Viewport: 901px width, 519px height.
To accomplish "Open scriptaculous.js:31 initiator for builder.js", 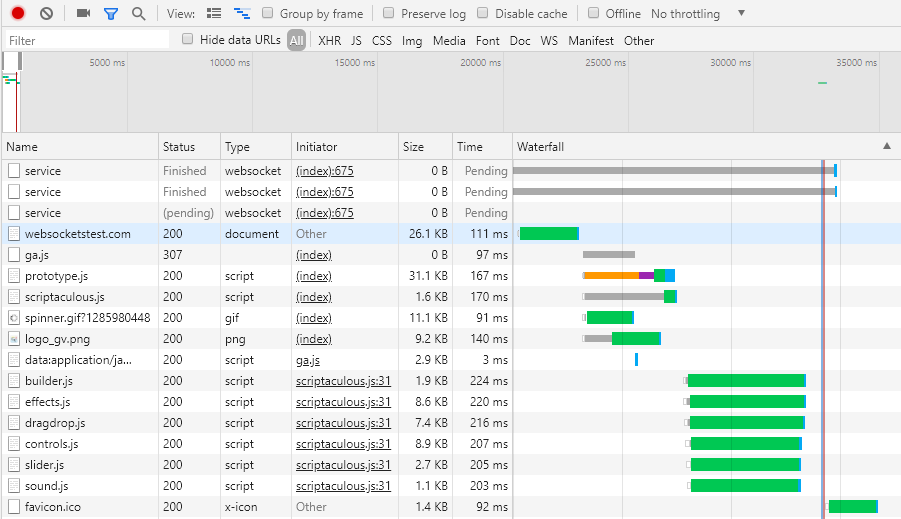I will 343,380.
